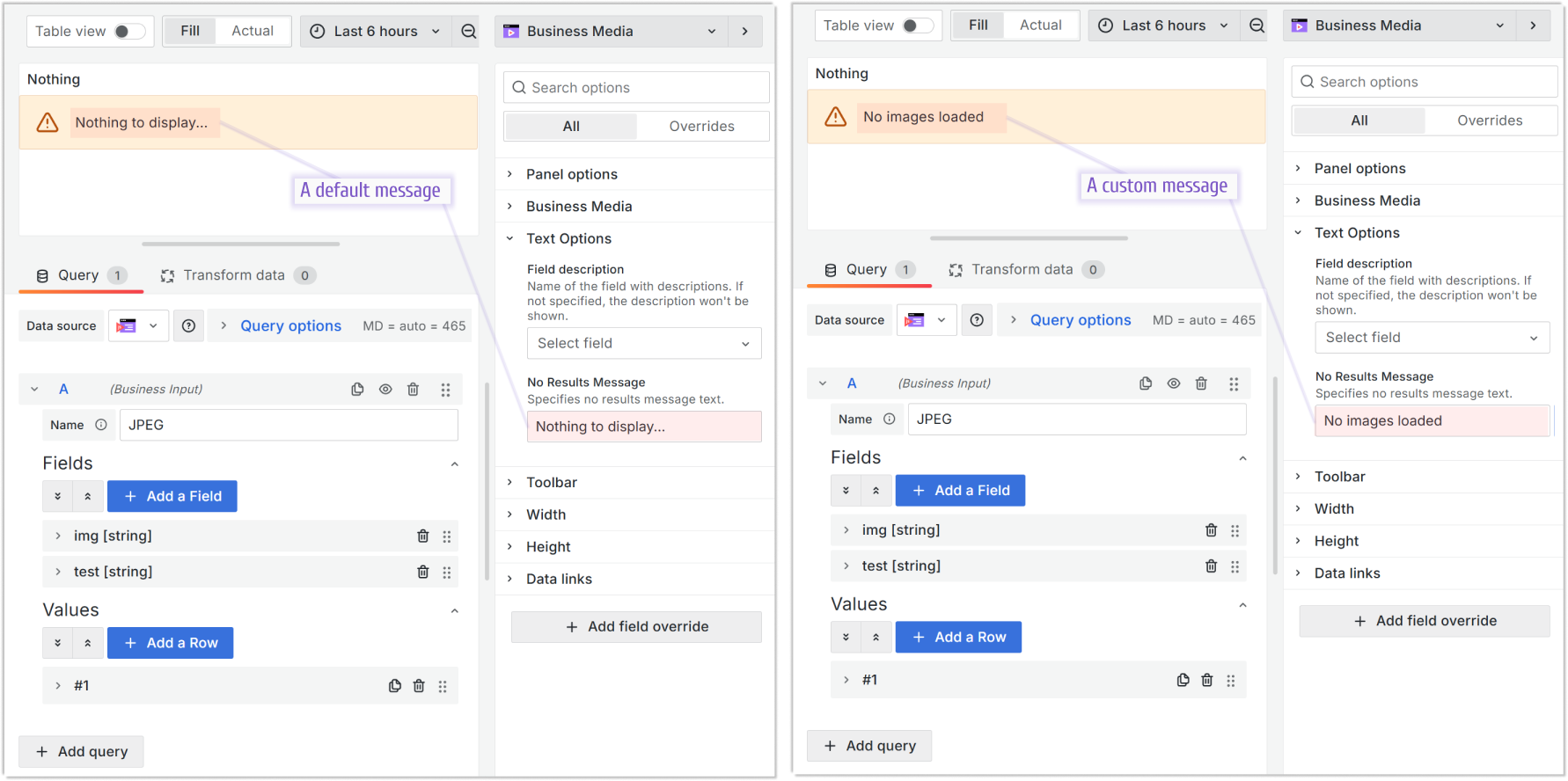Switch to the Transform data tab in the default message example
Viewport: 1568px width, 781px height.
[234, 275]
